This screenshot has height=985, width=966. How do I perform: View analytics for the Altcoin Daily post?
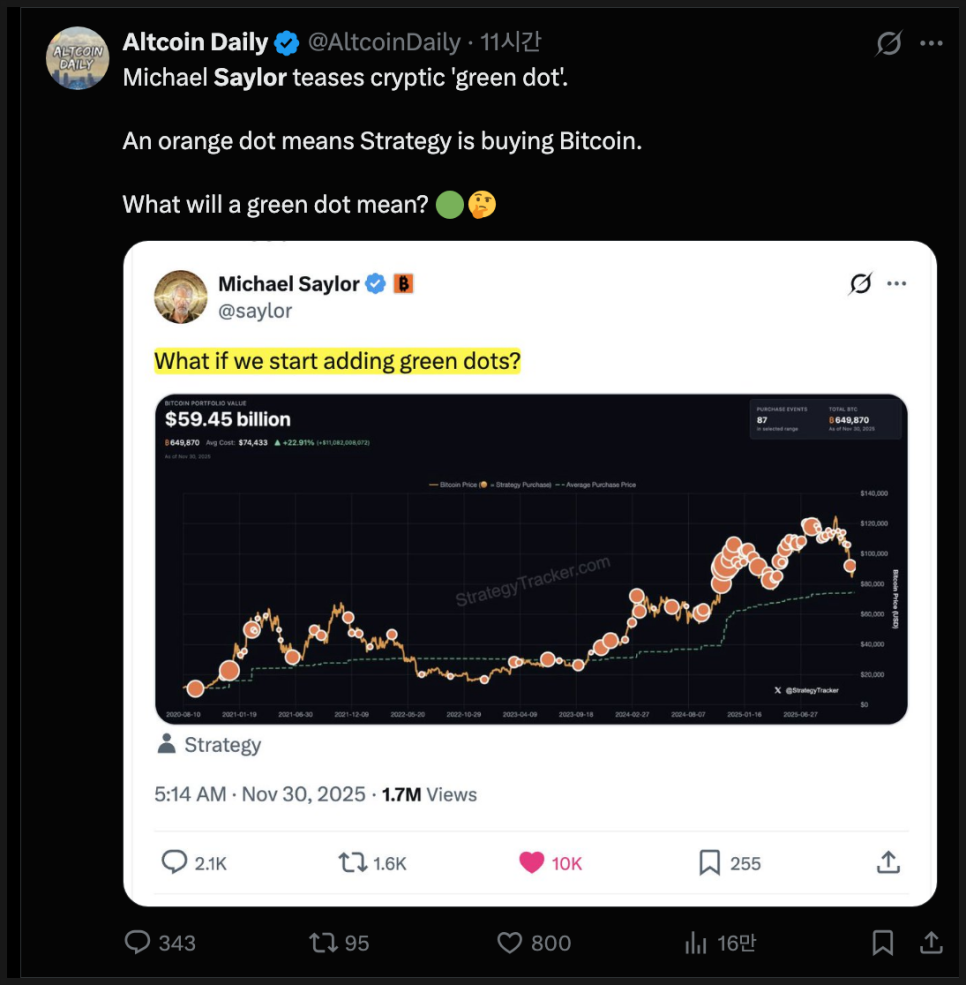point(695,942)
